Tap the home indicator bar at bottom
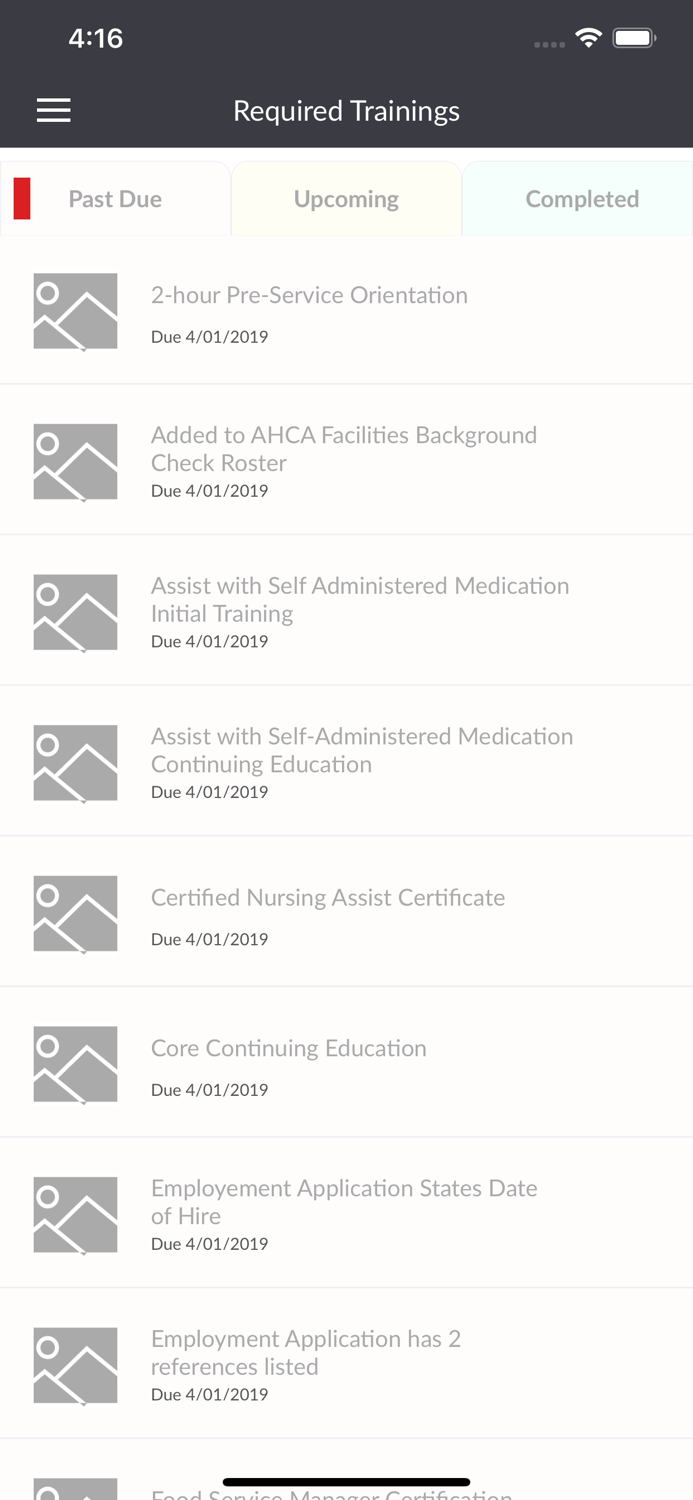This screenshot has width=693, height=1500. click(x=346, y=1481)
